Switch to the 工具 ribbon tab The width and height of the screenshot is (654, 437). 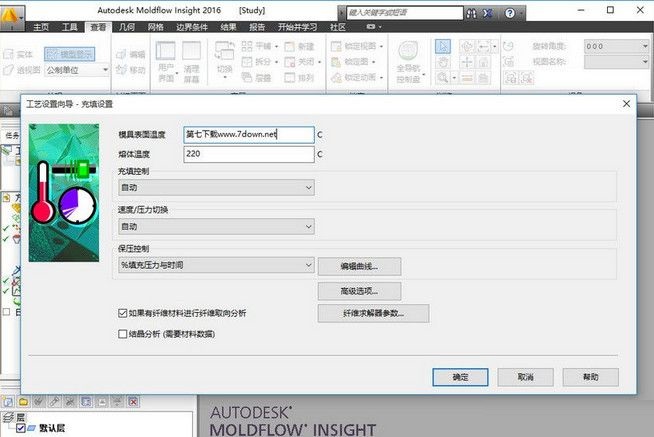(70, 27)
